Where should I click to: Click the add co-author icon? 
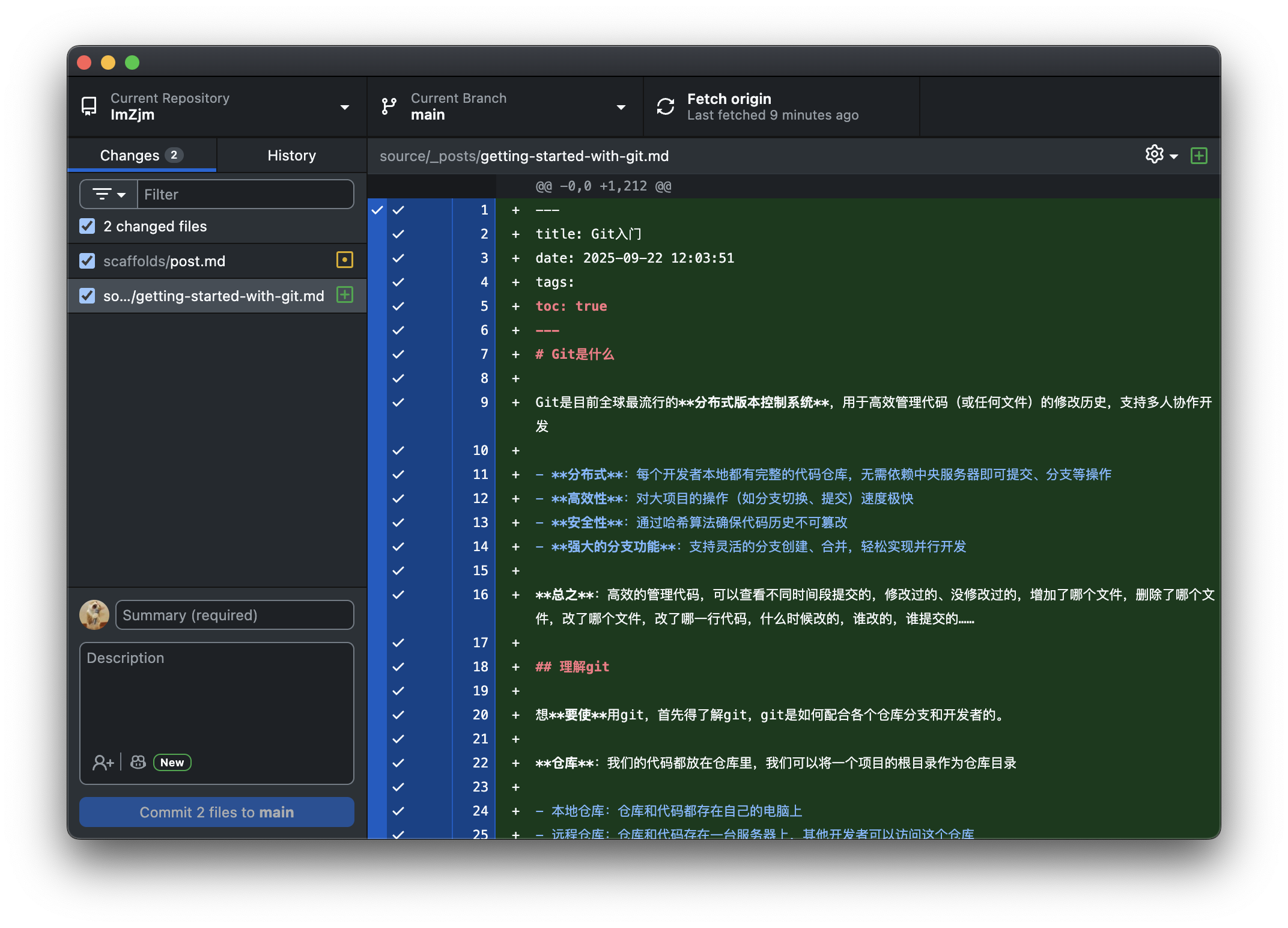pos(103,762)
